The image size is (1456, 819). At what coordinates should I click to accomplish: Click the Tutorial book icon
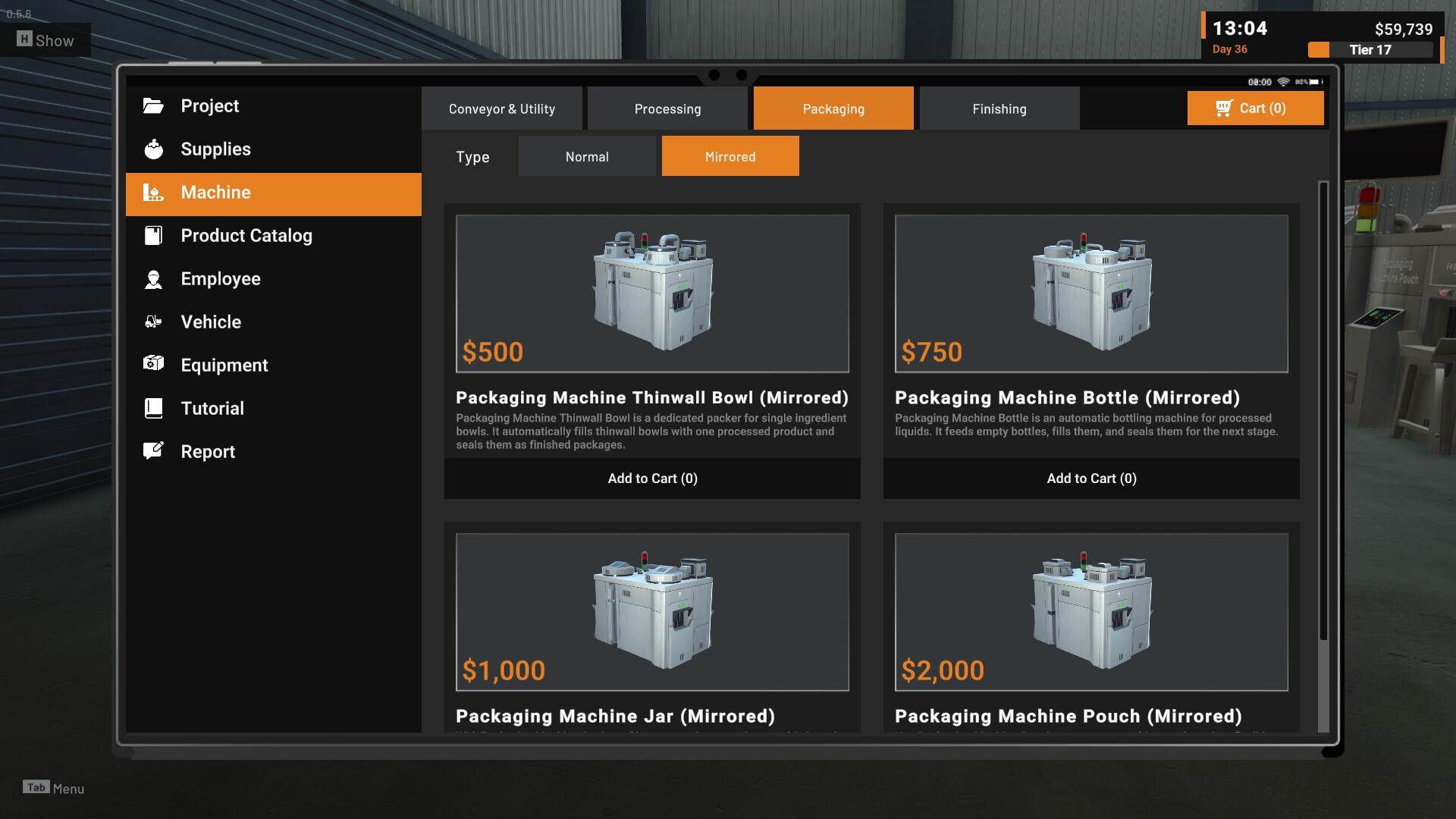[x=153, y=409]
